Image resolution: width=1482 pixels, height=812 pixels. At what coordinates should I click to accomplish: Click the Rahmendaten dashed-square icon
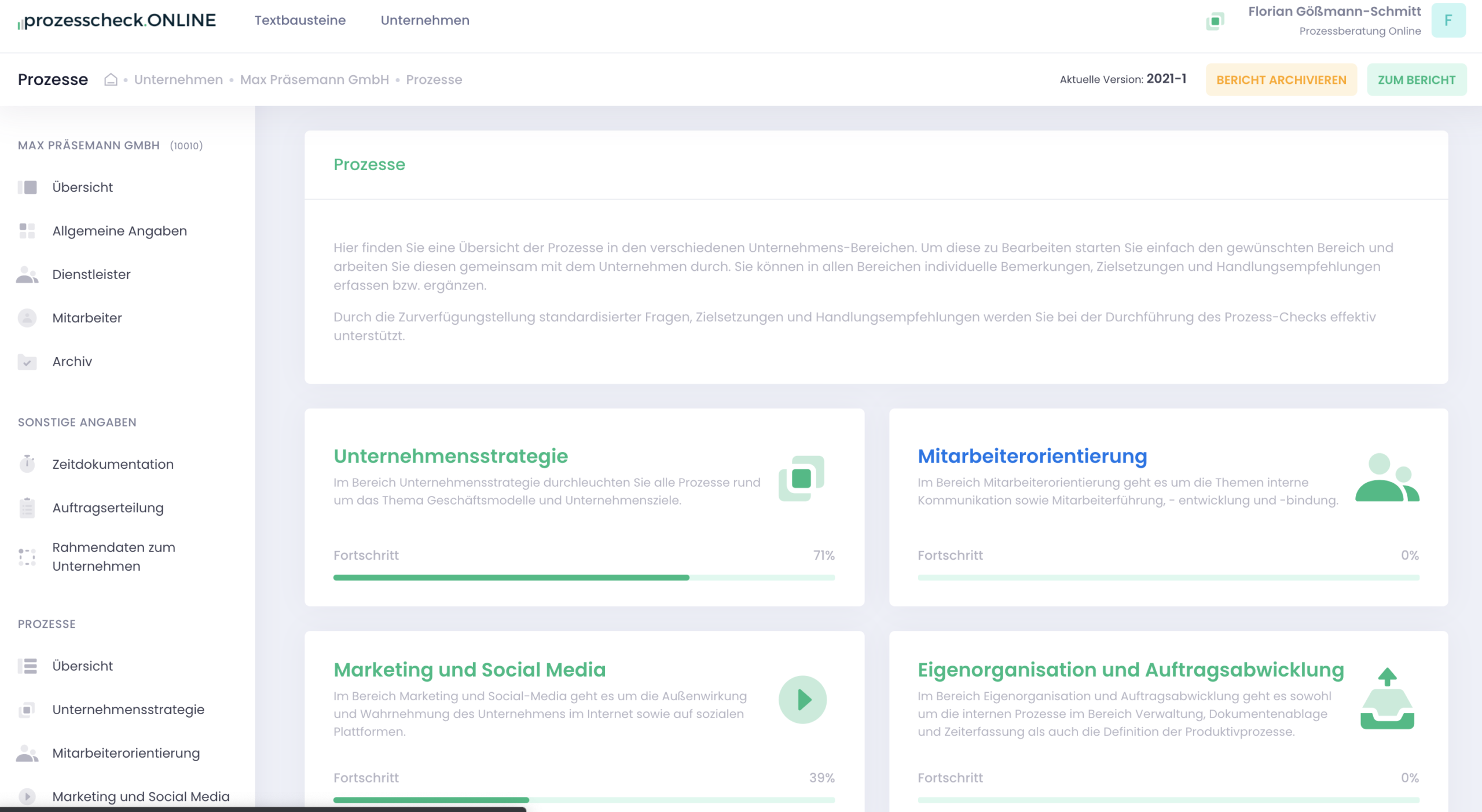click(x=27, y=557)
